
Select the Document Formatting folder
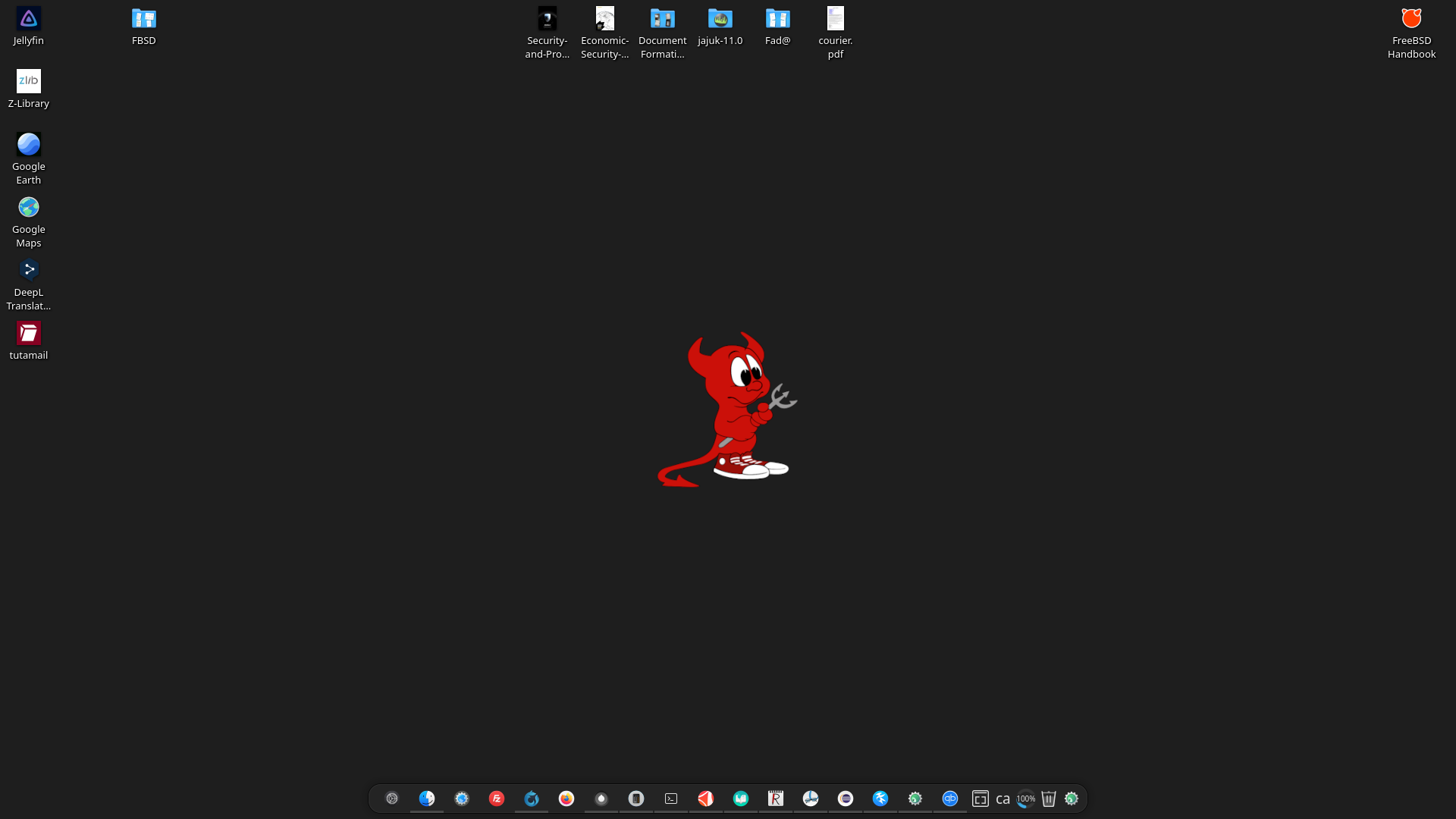pos(662,19)
